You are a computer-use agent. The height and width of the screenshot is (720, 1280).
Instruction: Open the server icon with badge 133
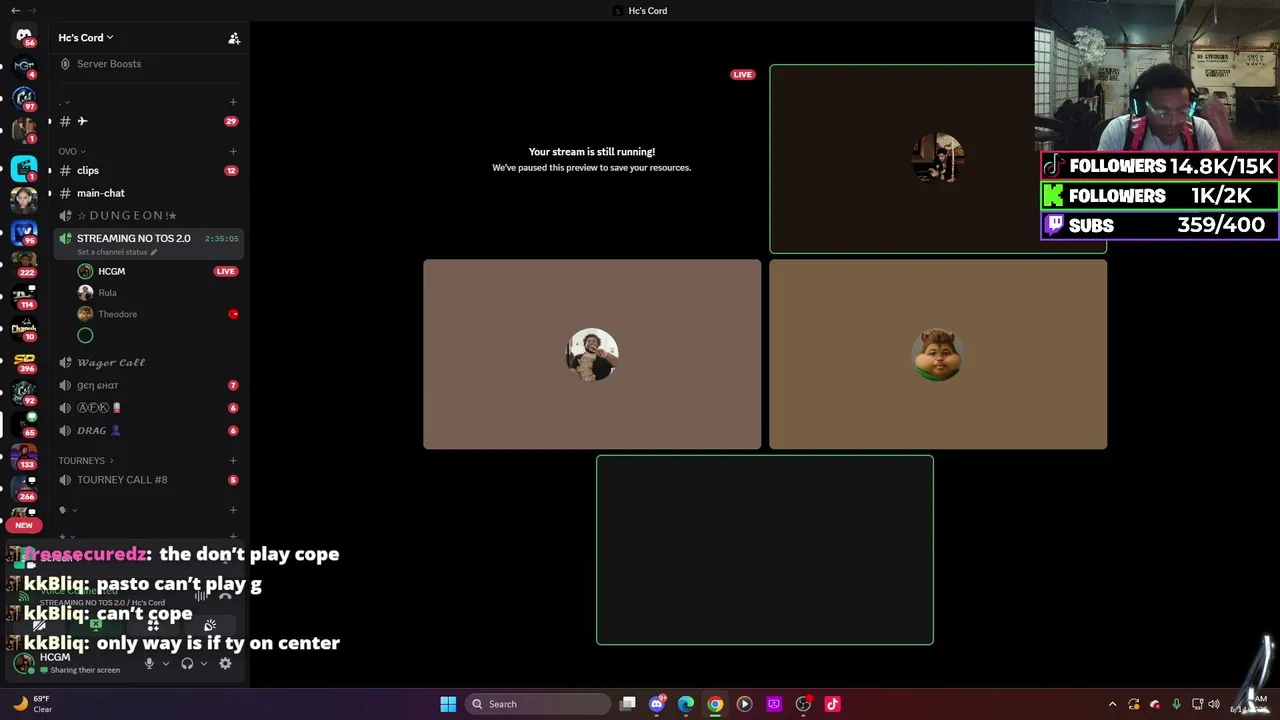point(24,456)
